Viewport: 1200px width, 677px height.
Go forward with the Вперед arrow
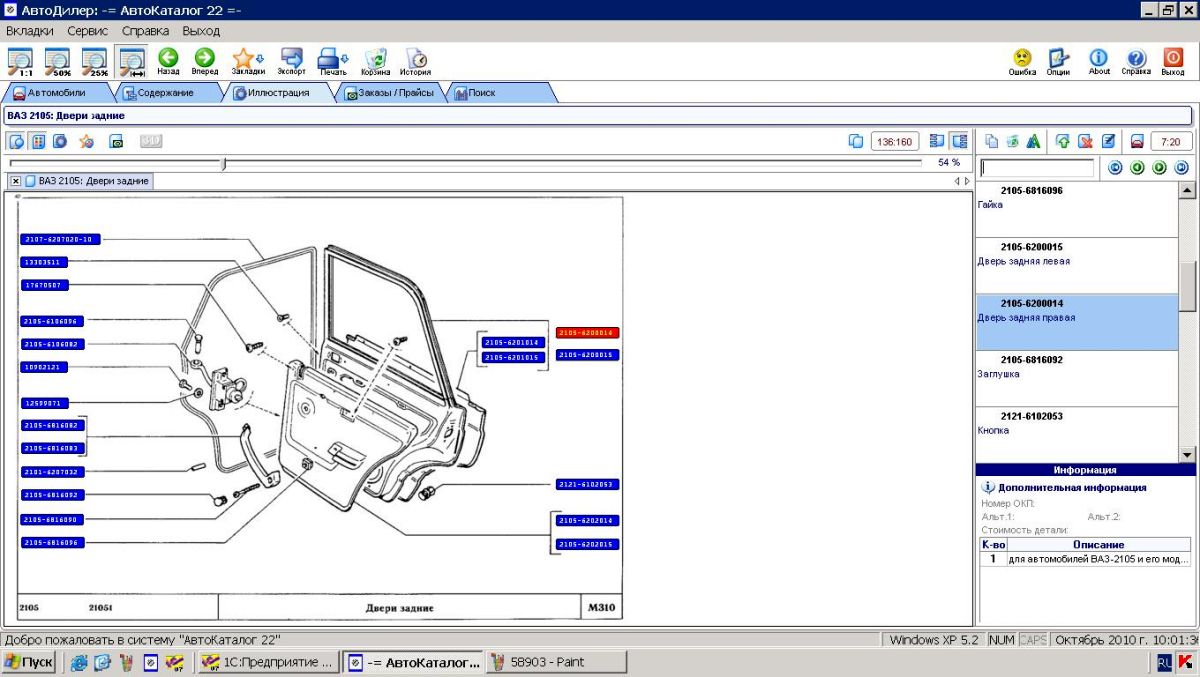click(x=204, y=61)
